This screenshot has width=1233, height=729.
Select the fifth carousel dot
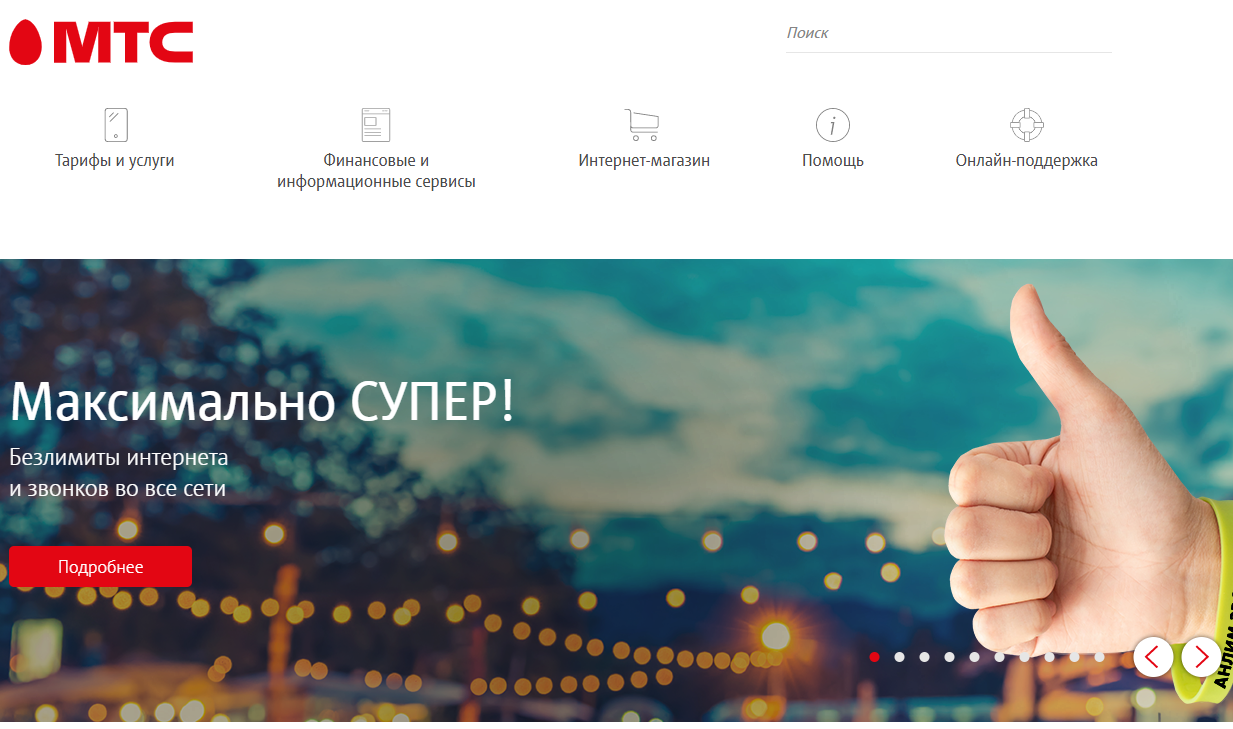tap(974, 657)
